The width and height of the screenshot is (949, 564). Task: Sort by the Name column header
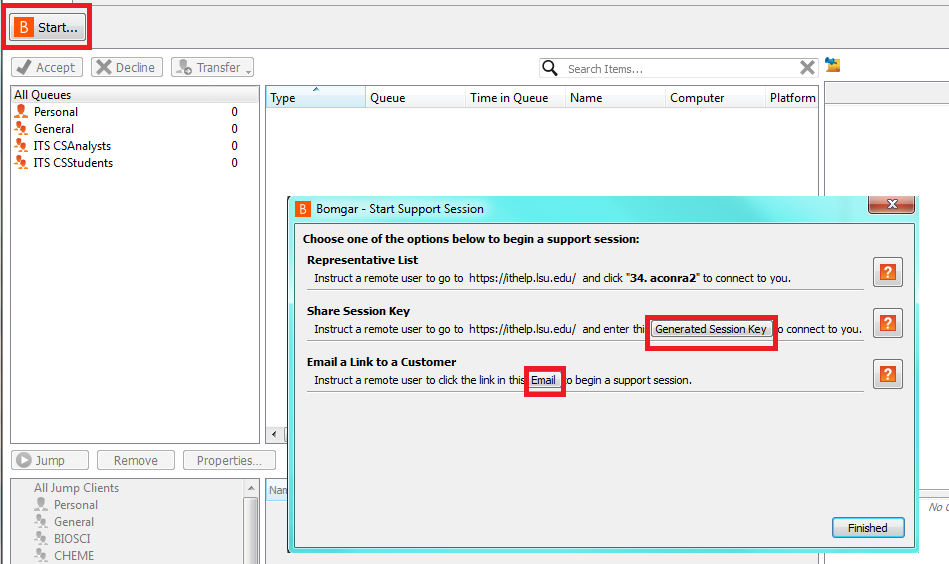[615, 97]
